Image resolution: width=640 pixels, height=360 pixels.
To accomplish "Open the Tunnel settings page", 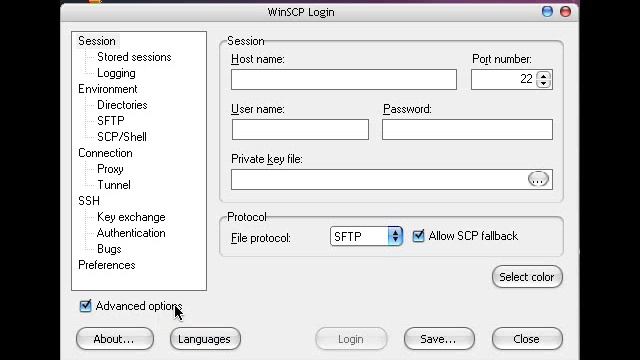I will (114, 185).
